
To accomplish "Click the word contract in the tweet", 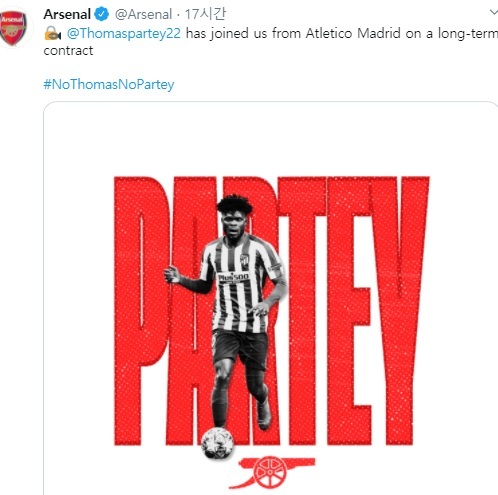I will (x=68, y=51).
